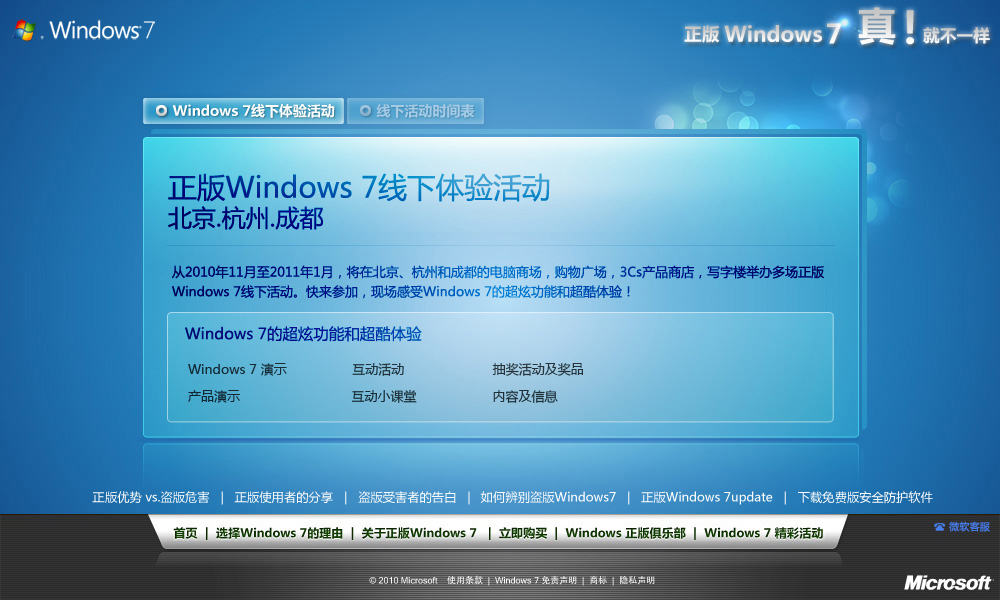Screen dimensions: 1000x600
Task: Switch to 线下活动时间表 tab
Action: [x=416, y=111]
